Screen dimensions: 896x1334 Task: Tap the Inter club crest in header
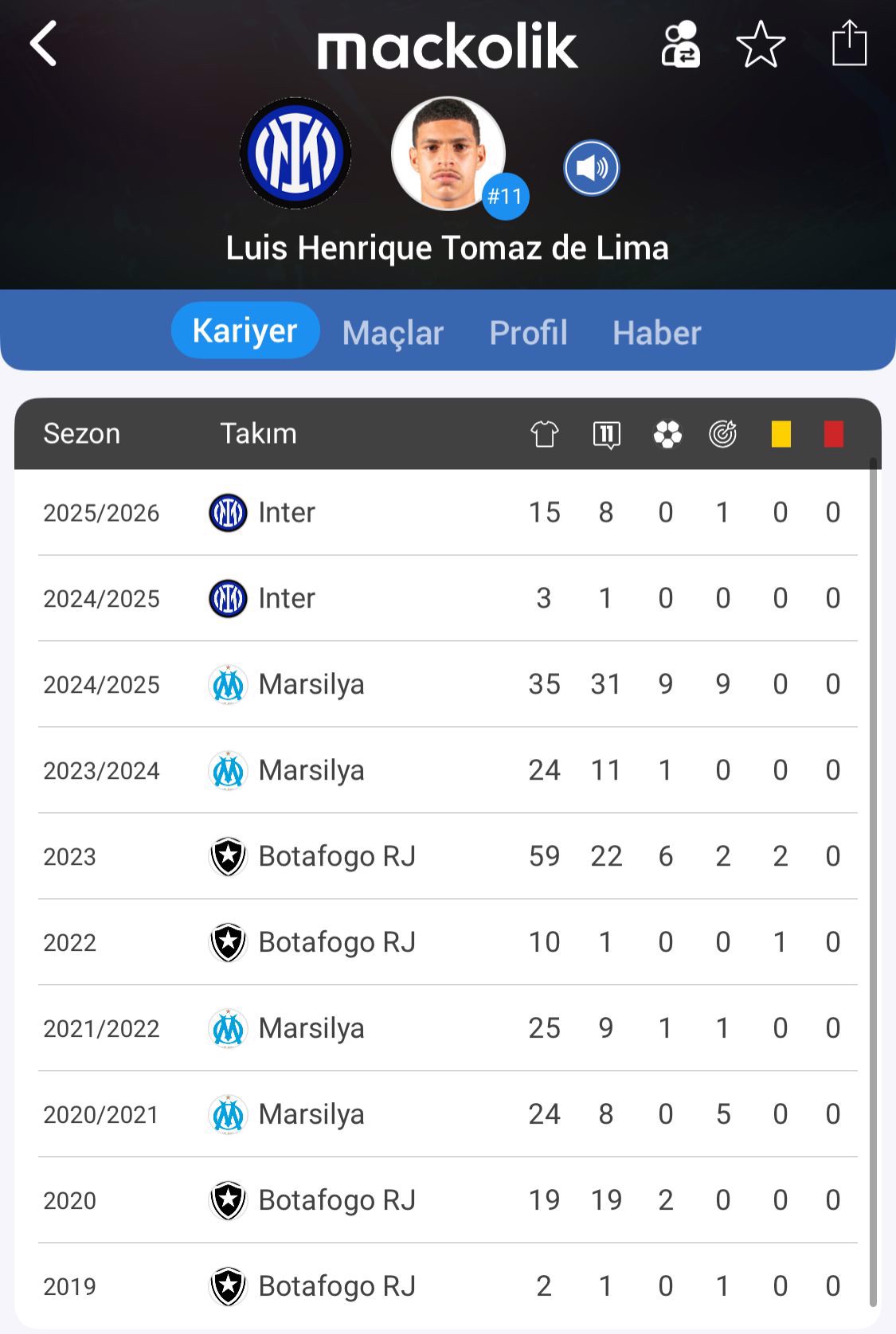pyautogui.click(x=295, y=154)
